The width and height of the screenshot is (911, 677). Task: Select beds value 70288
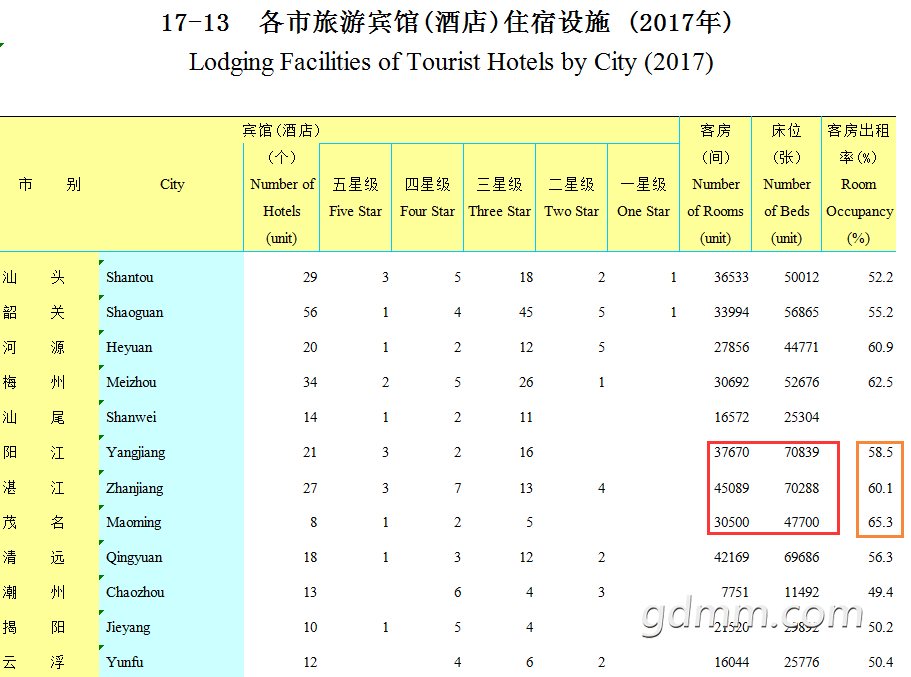[x=802, y=488]
